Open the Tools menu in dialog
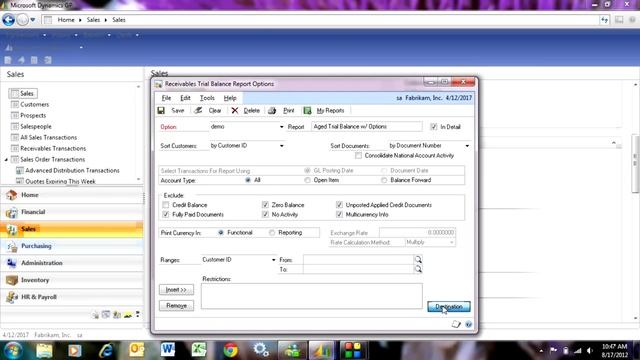The image size is (640, 360). click(x=207, y=98)
